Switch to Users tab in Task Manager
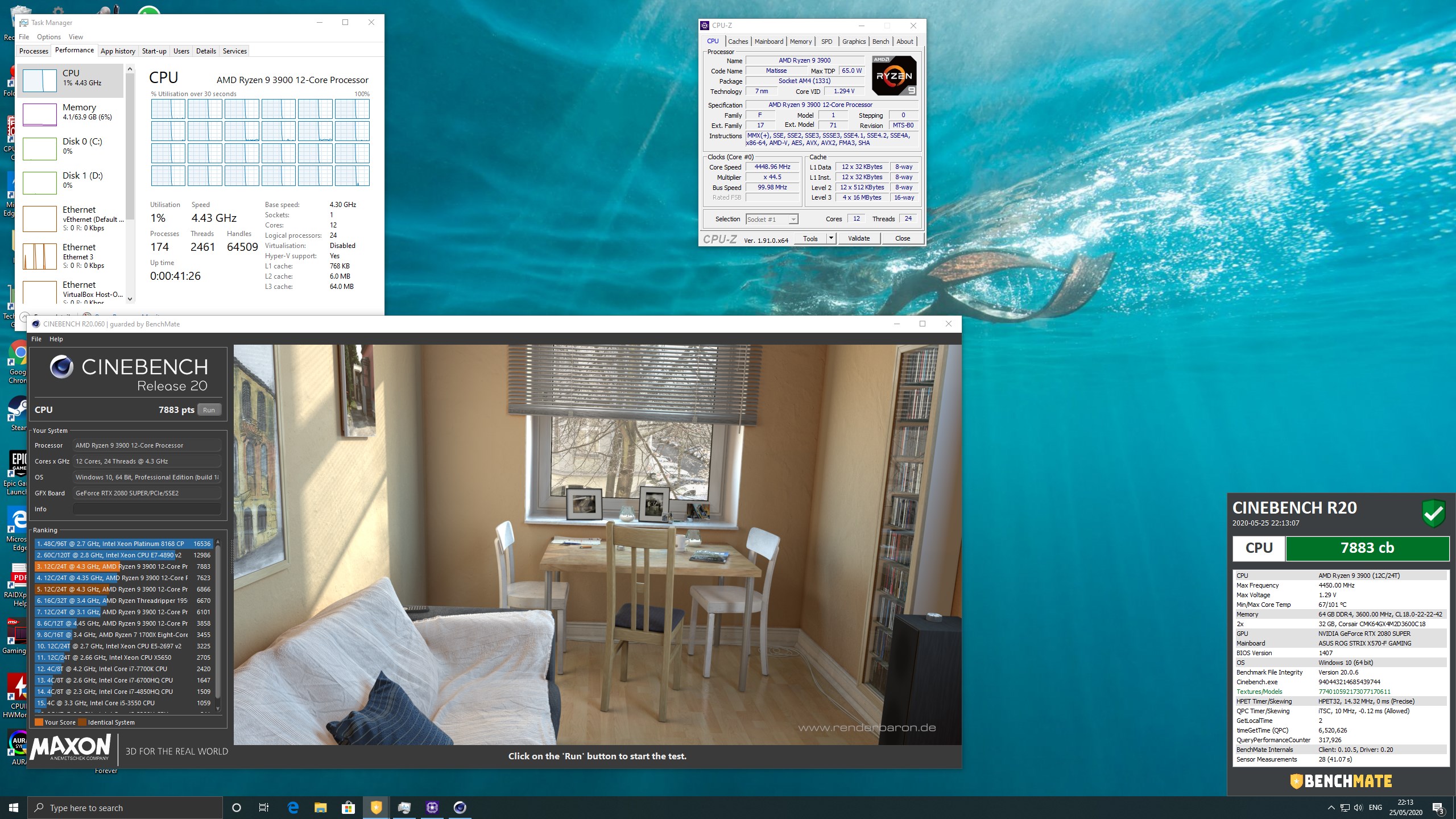Screen dimensions: 1456x819 point(181,51)
